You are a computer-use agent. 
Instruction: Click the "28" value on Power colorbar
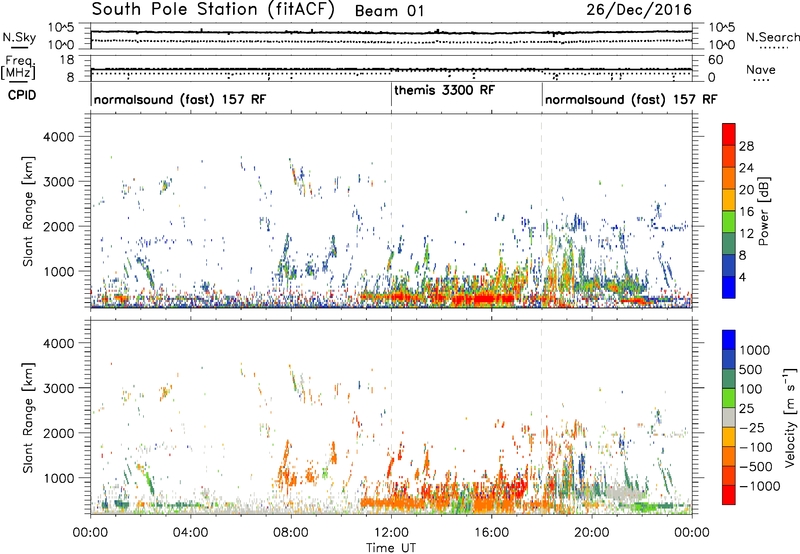pos(746,146)
